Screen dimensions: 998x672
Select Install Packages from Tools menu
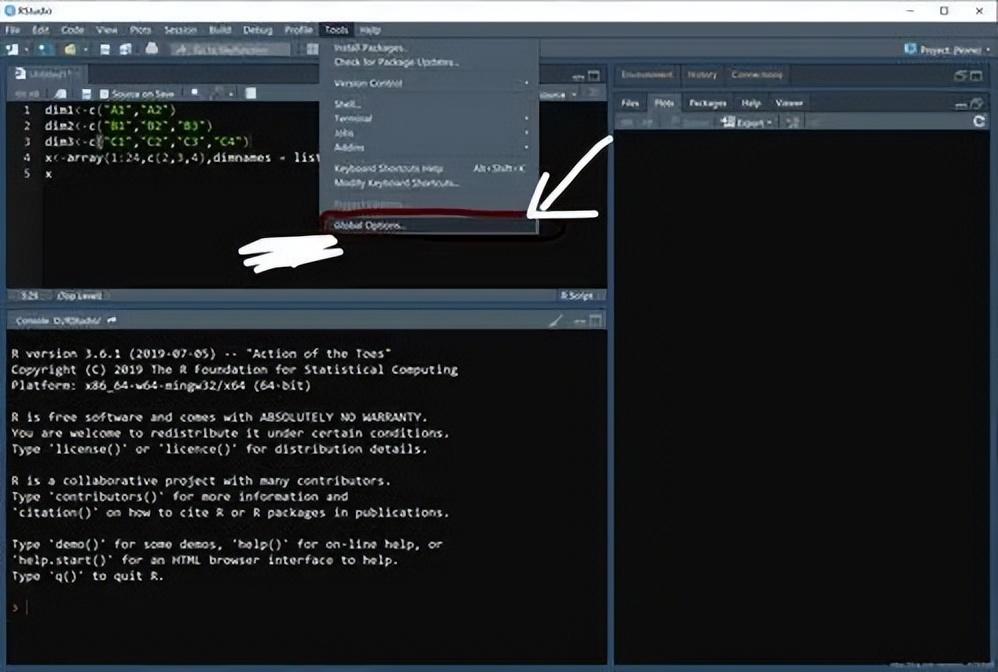[371, 48]
